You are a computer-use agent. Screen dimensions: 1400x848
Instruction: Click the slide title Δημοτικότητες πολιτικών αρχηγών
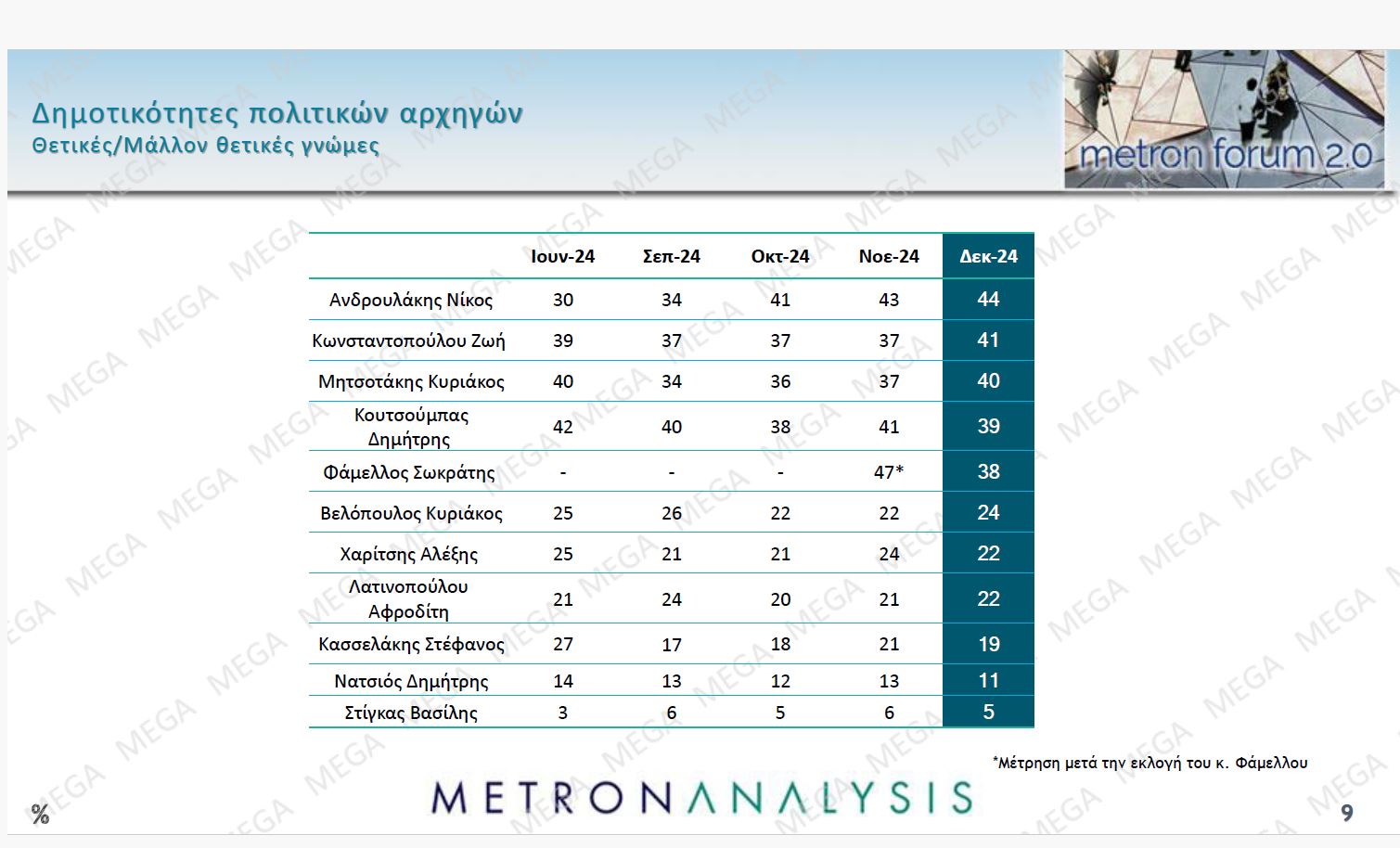[276, 113]
